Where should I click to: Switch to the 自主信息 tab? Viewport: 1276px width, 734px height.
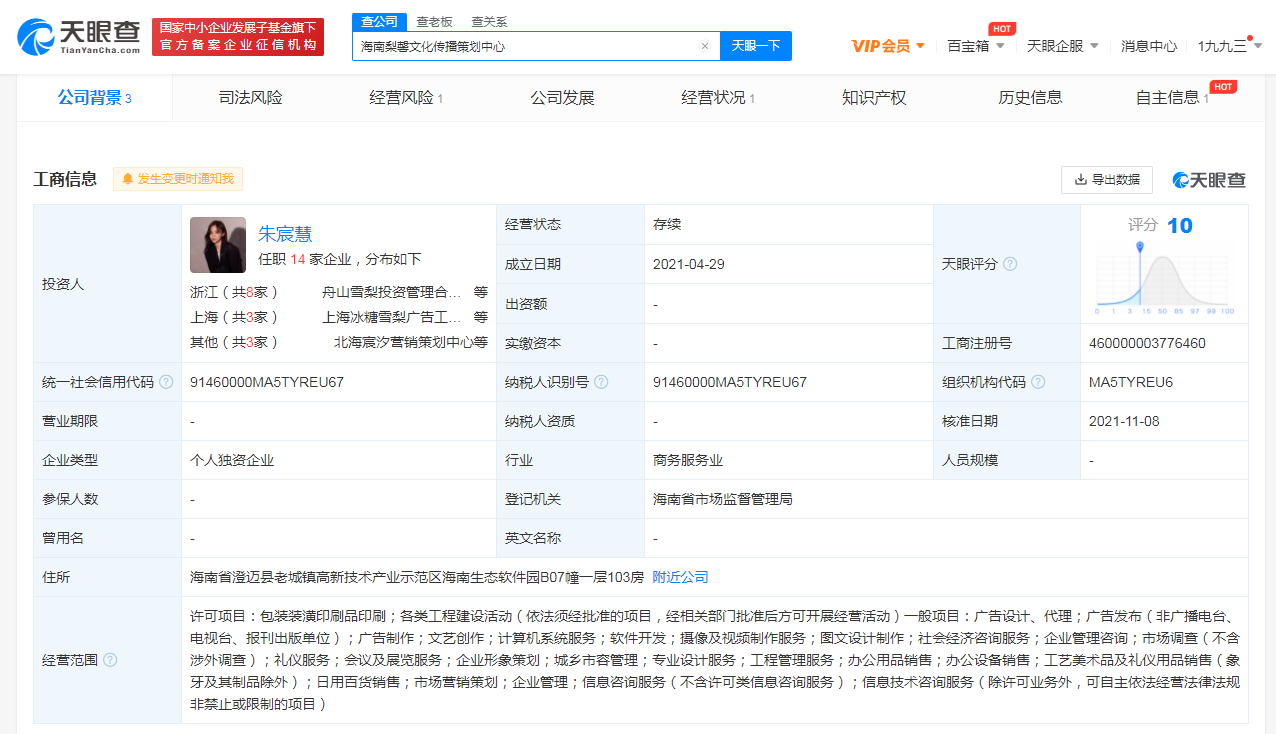click(x=1172, y=97)
